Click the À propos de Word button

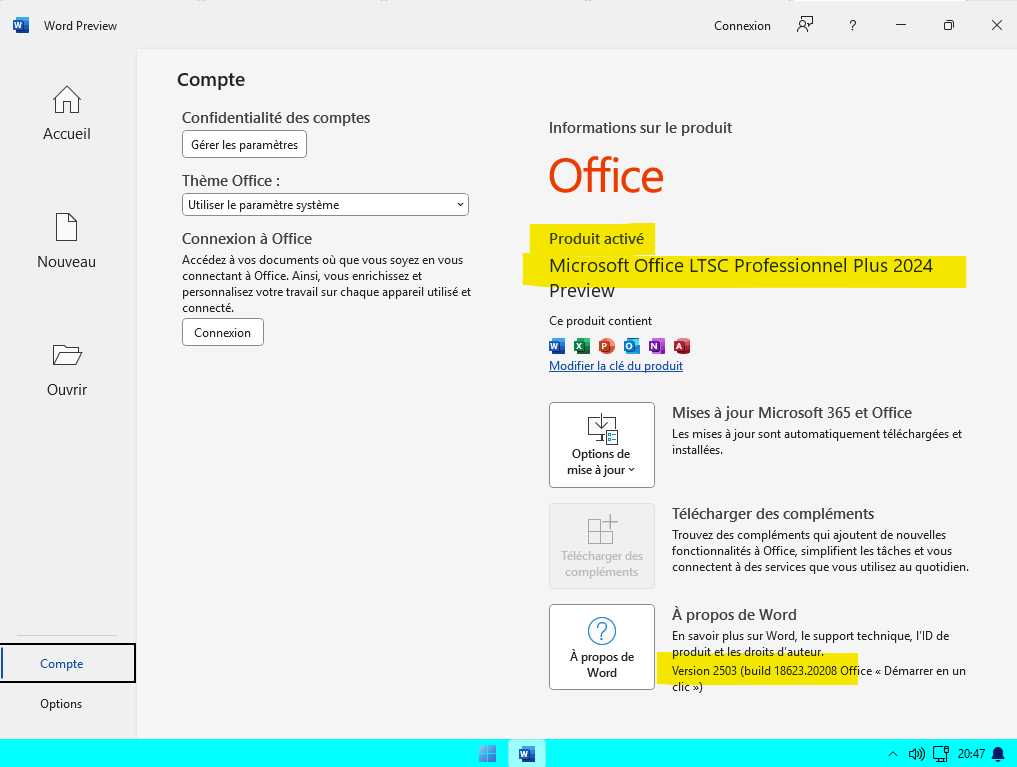tap(602, 647)
